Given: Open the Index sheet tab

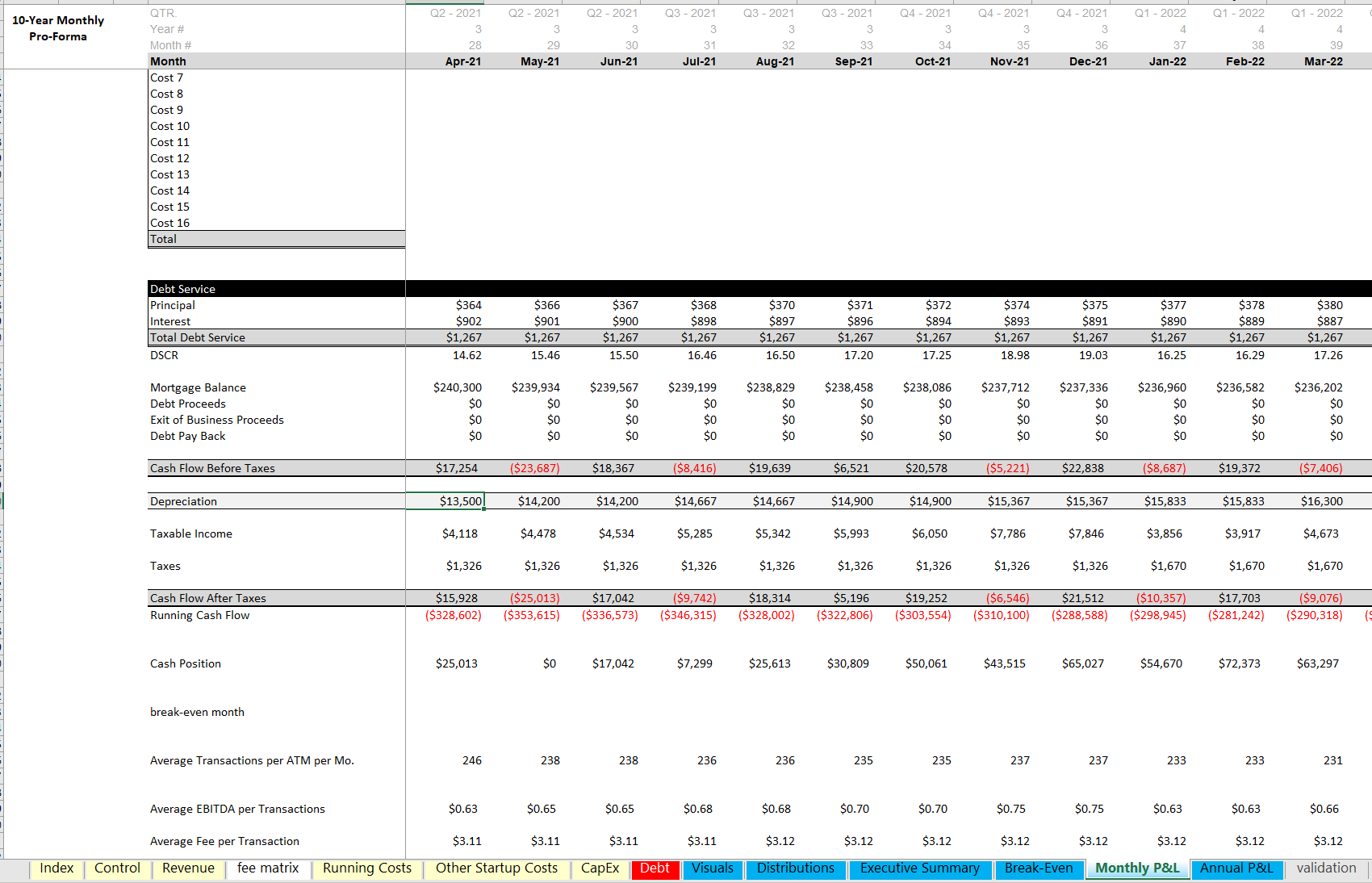Looking at the screenshot, I should 56,868.
